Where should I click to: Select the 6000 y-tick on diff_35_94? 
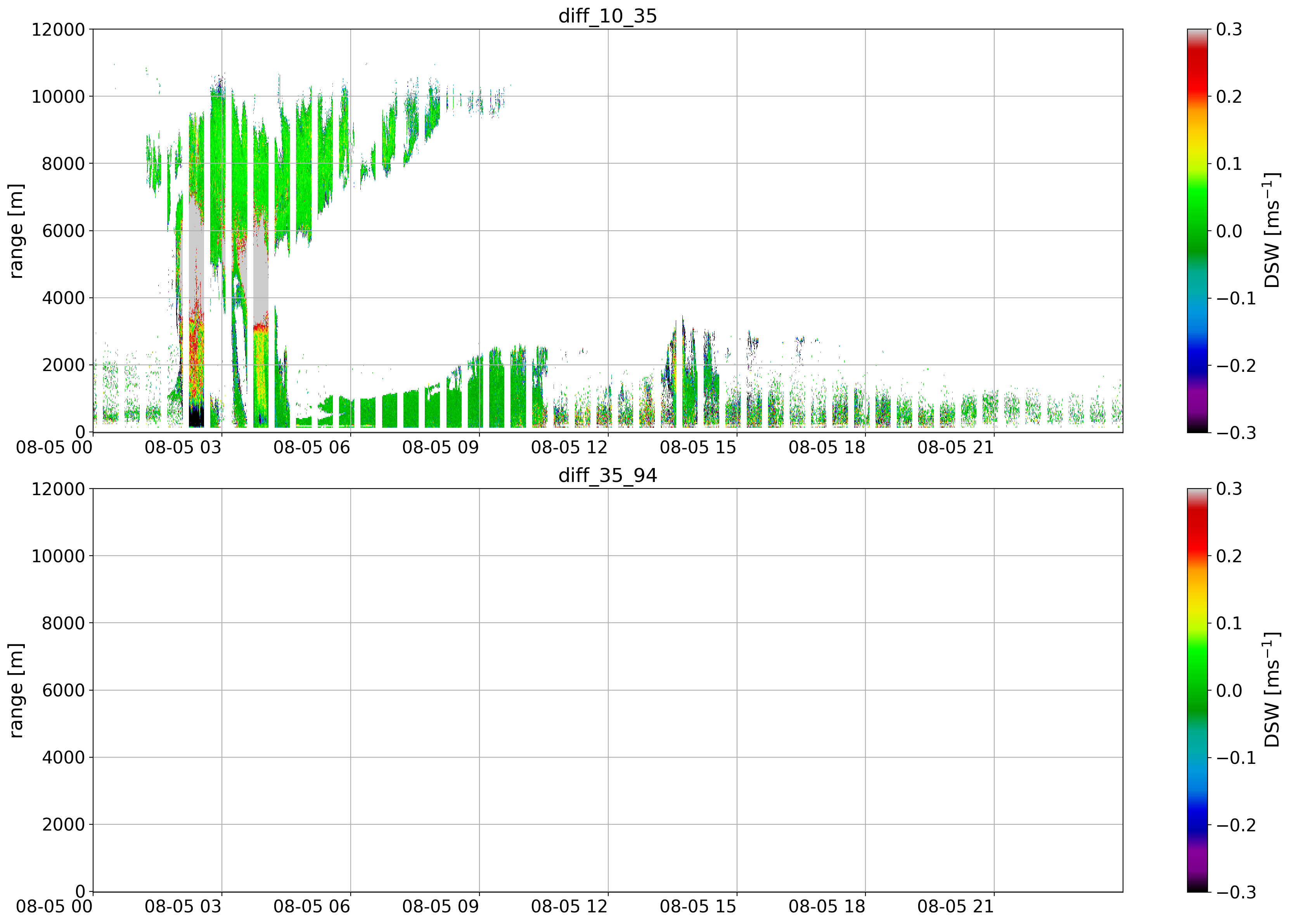tap(63, 690)
